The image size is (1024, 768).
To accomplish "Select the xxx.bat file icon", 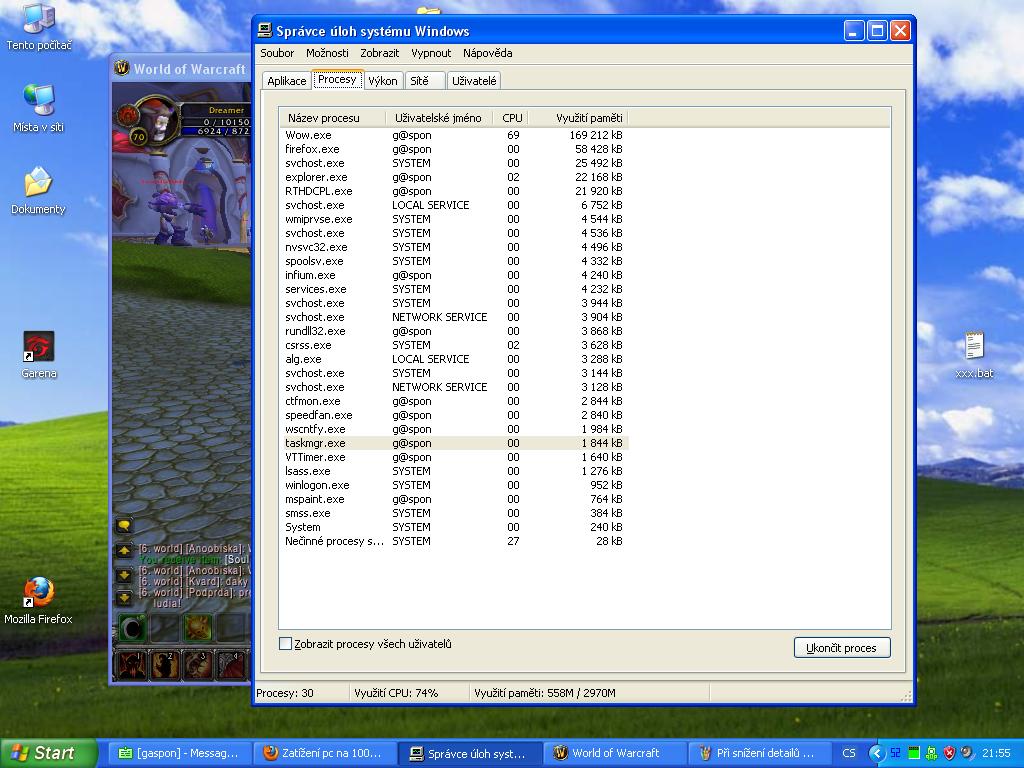I will [x=974, y=355].
